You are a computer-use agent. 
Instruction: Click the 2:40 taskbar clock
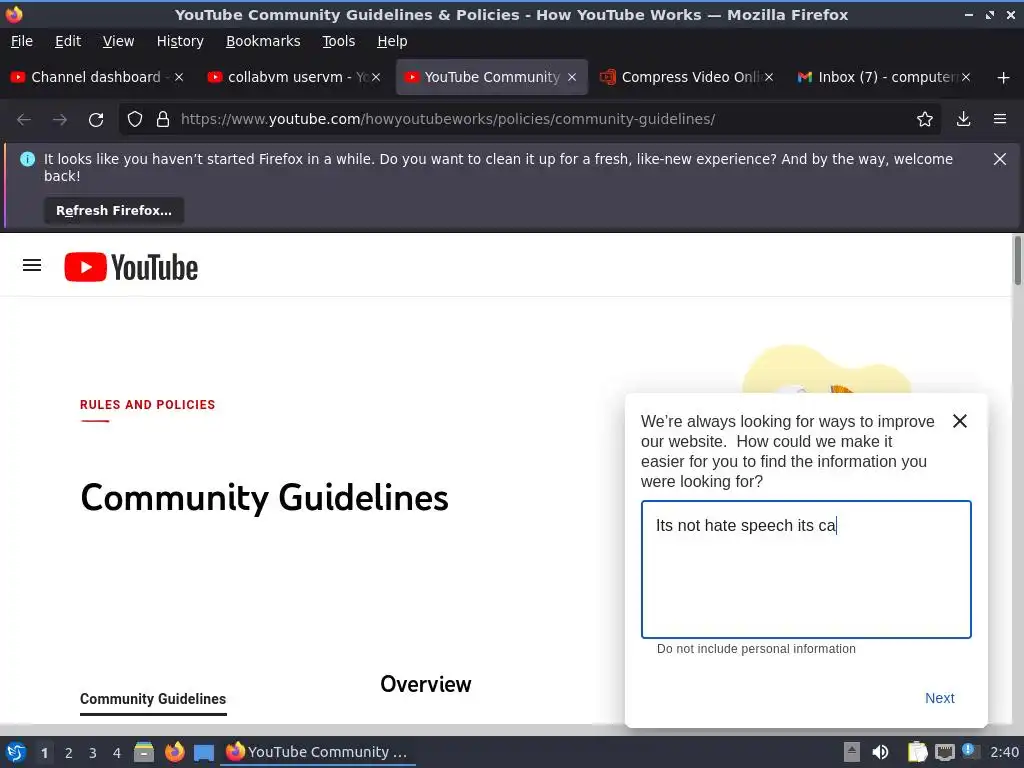[x=1004, y=752]
